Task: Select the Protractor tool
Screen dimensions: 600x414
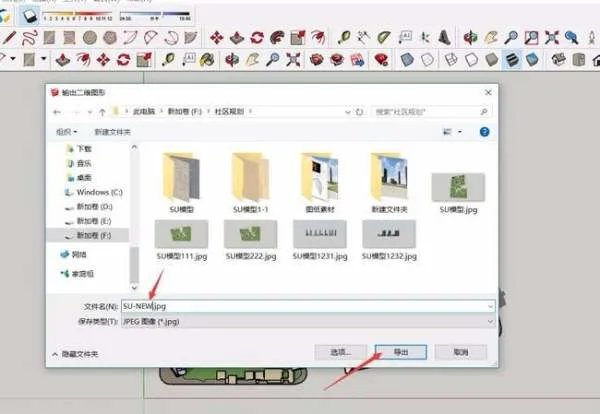Action: click(383, 37)
